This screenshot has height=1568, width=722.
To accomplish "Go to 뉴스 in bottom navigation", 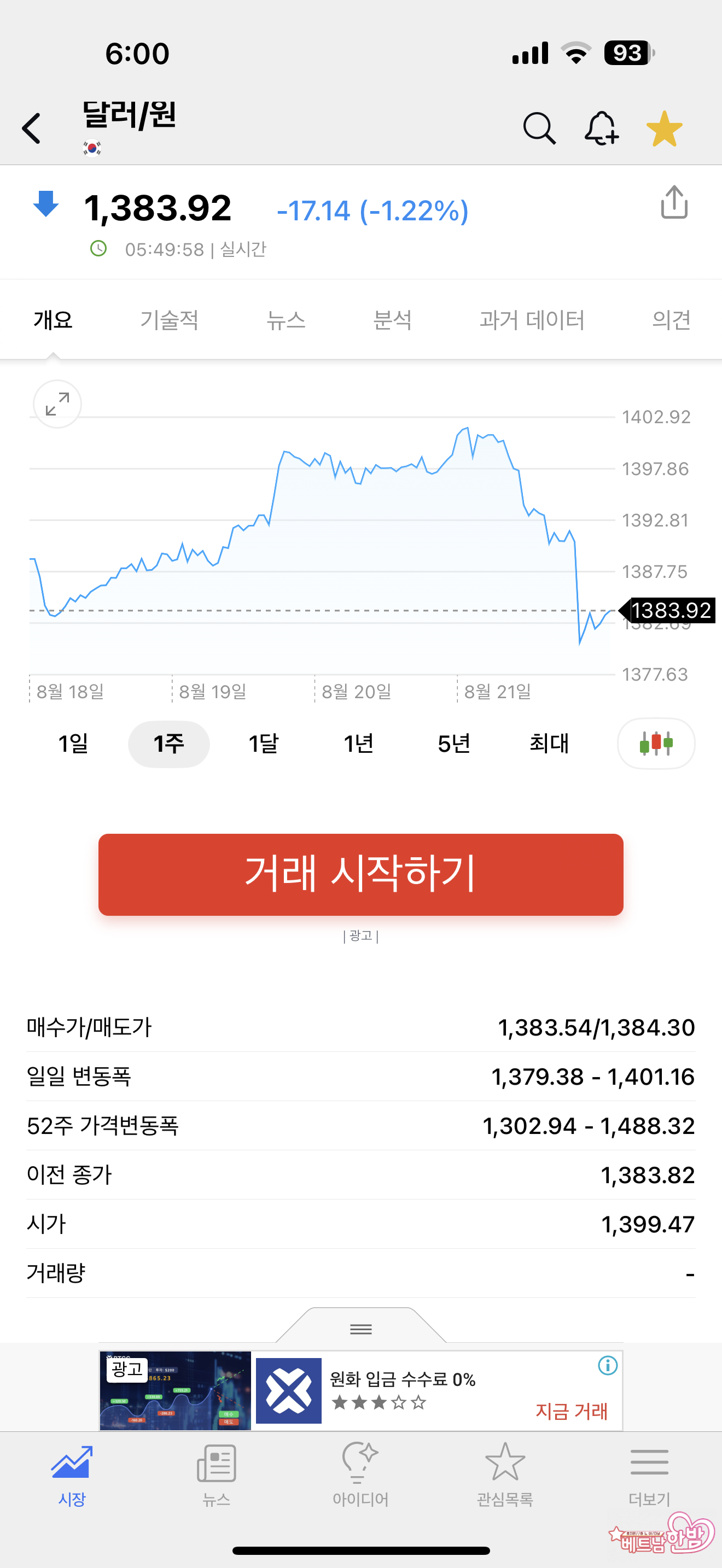I will pos(216,1473).
